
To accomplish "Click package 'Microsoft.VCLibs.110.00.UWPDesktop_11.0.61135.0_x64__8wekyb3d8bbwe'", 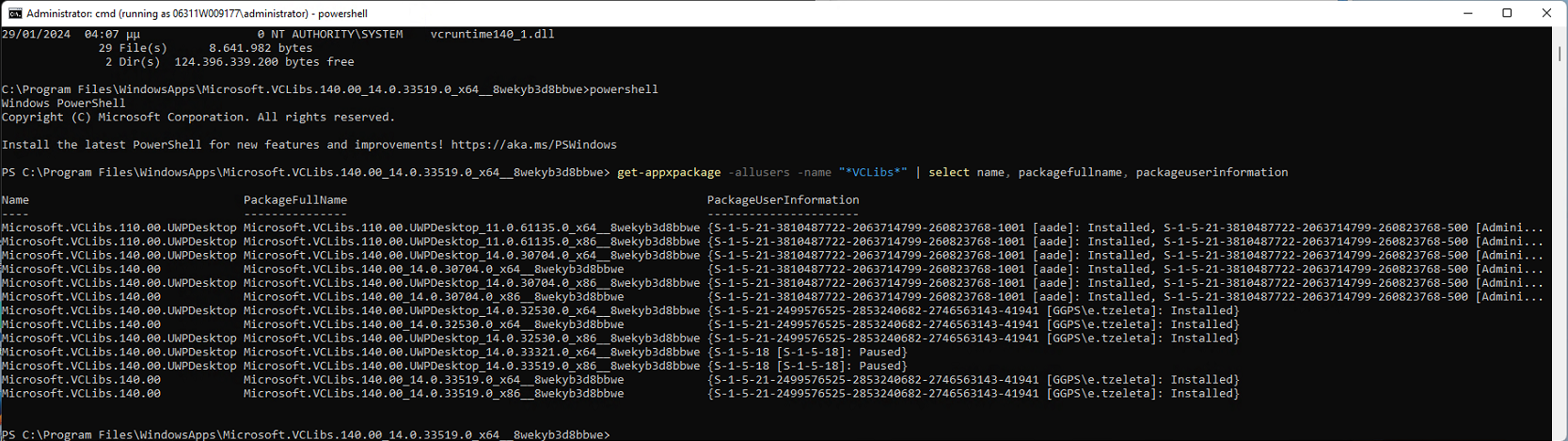I will 471,228.
